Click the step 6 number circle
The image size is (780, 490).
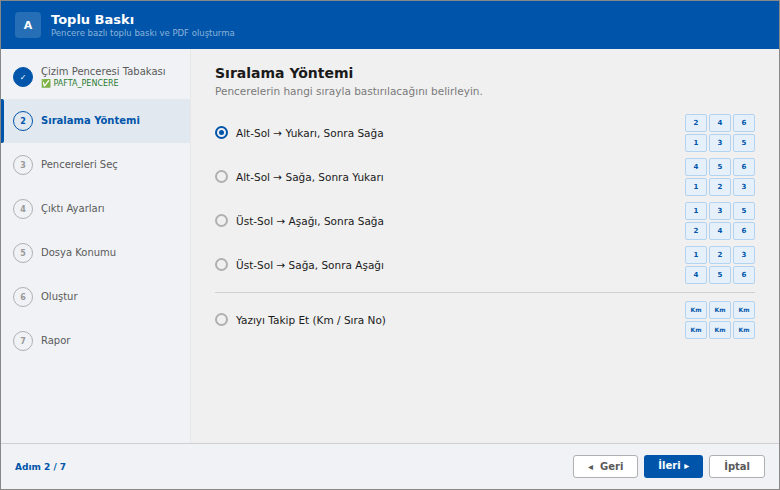23,297
